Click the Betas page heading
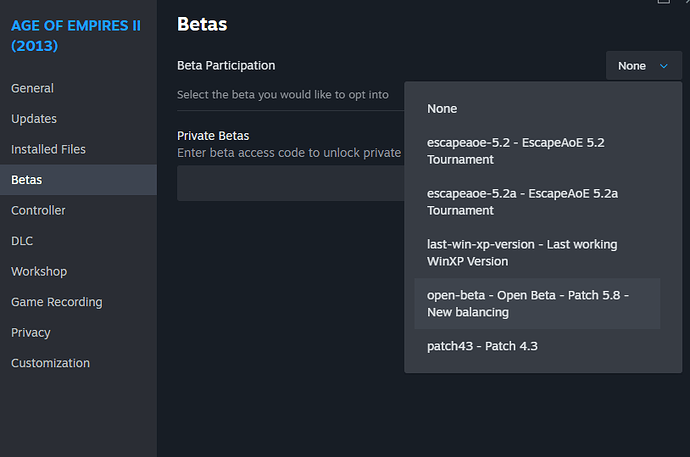The width and height of the screenshot is (690, 457). click(202, 24)
